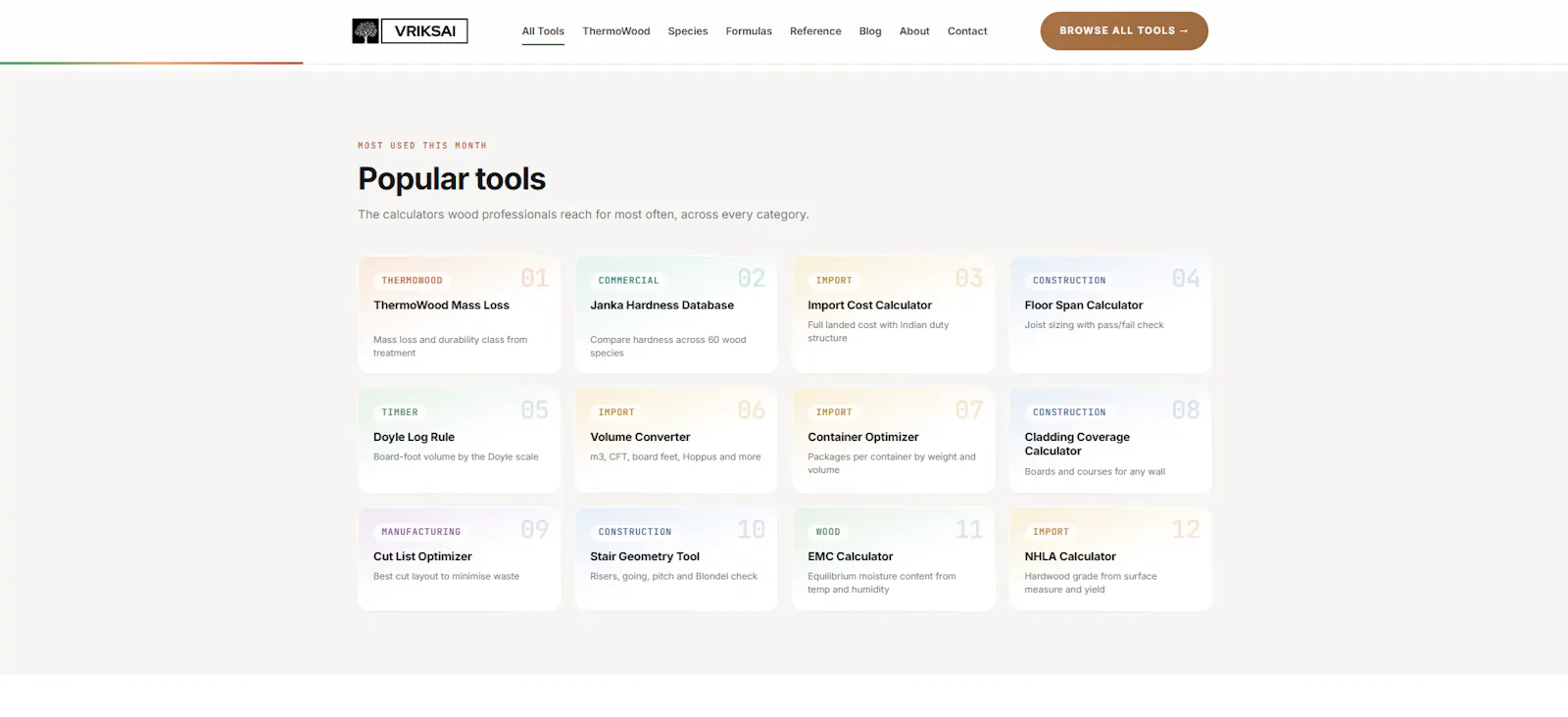Open the Stair Geometry Tool card

click(x=676, y=559)
